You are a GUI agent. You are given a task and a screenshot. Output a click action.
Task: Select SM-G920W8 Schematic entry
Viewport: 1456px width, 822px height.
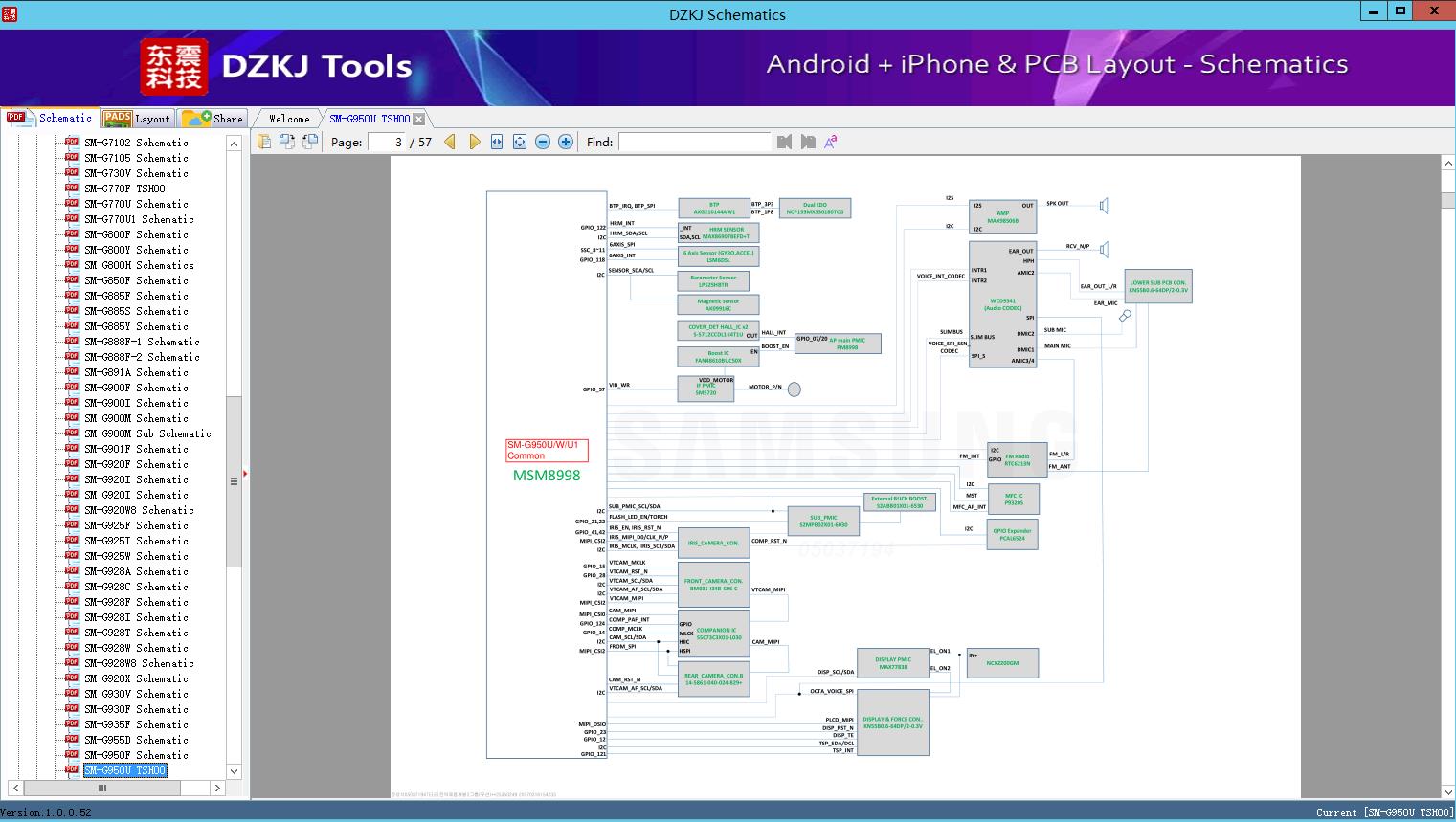tap(139, 510)
